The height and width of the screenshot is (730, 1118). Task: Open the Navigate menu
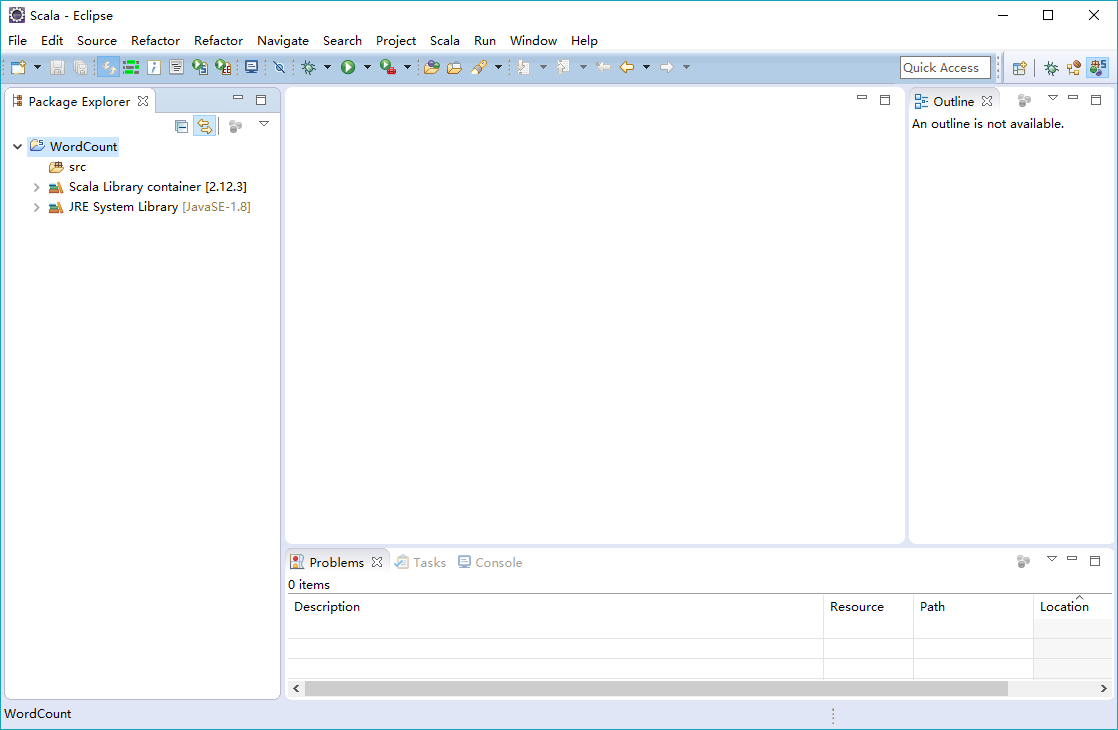[x=283, y=41]
